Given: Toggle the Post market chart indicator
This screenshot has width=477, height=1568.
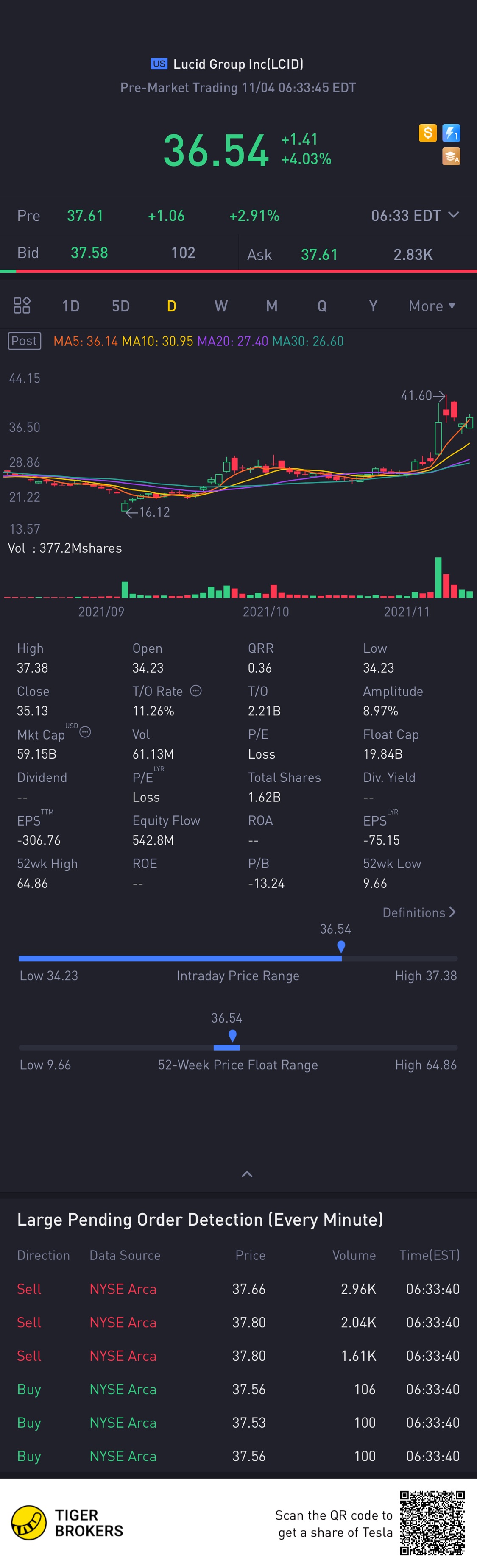Looking at the screenshot, I should 24,341.
